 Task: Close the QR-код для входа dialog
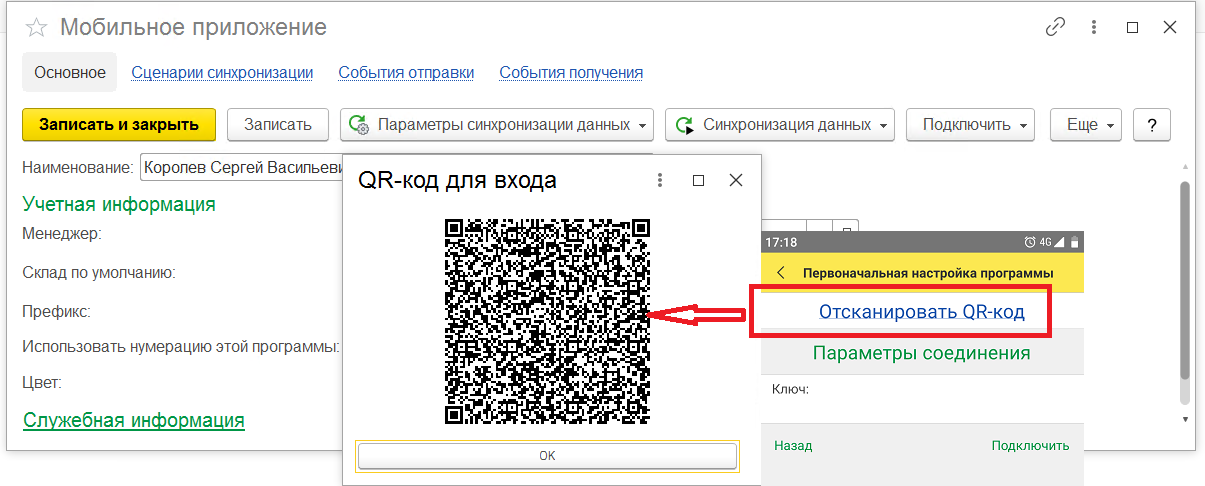click(736, 180)
